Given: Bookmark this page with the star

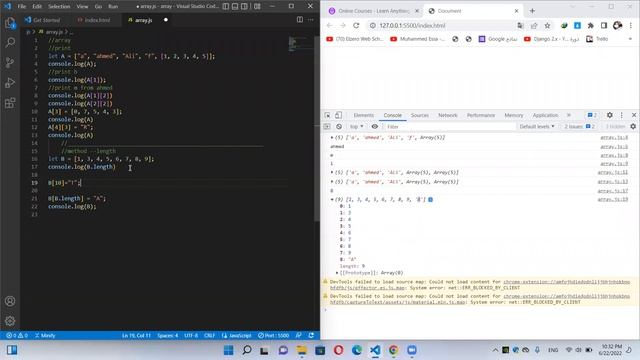Looking at the screenshot, I should pos(547,25).
